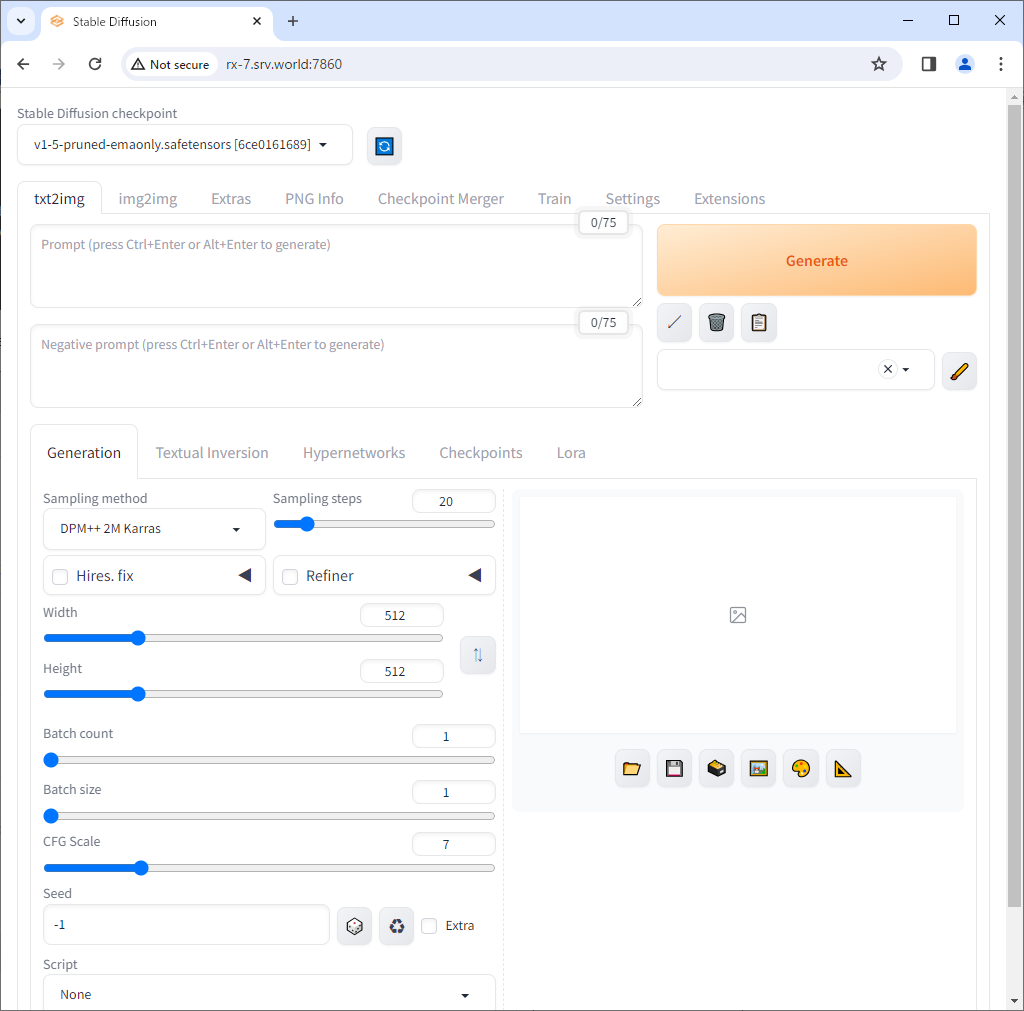Enable the Refiner checkbox
This screenshot has width=1024, height=1011.
[x=290, y=577]
